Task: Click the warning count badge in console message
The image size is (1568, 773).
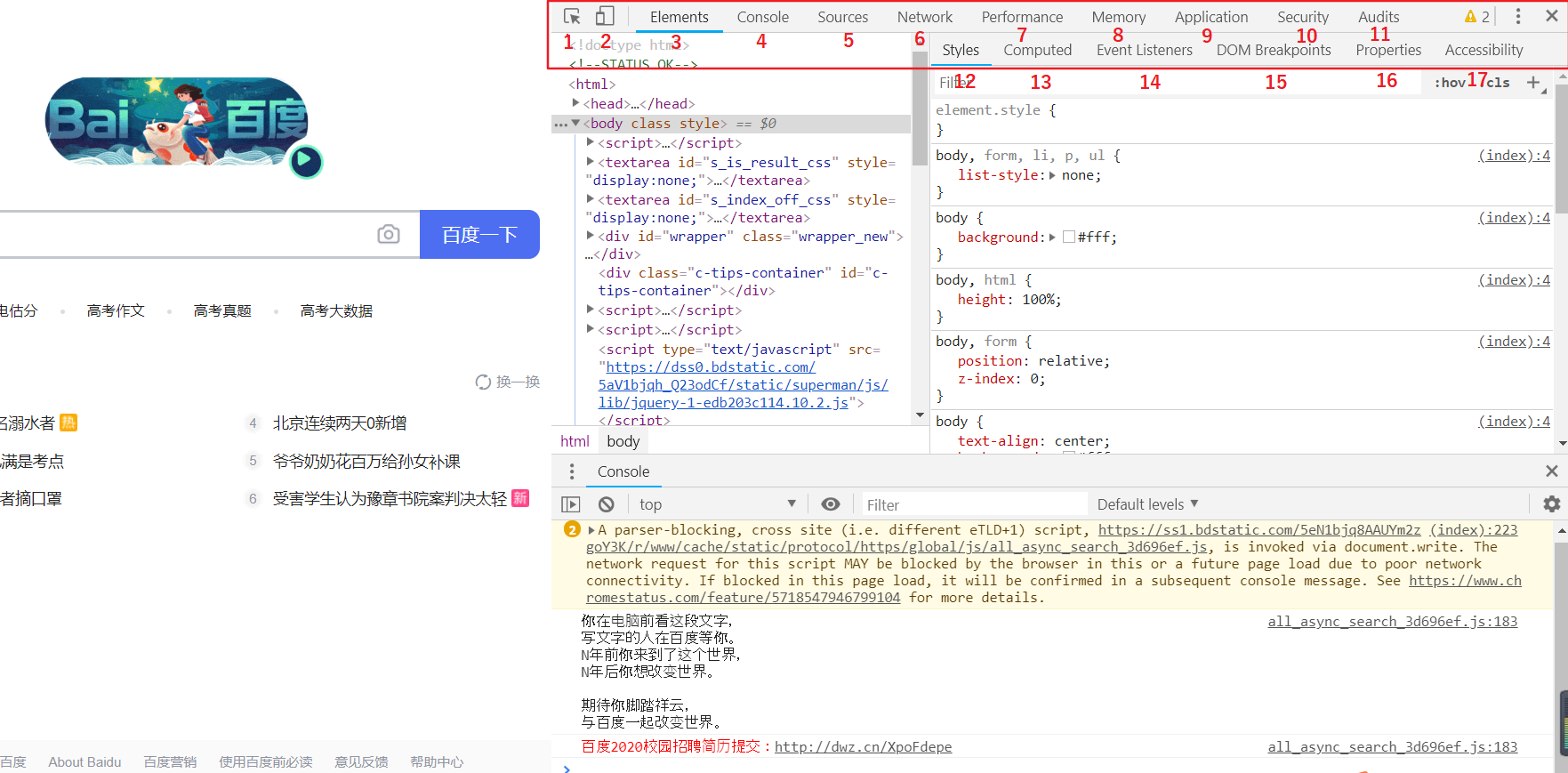Action: 572,530
